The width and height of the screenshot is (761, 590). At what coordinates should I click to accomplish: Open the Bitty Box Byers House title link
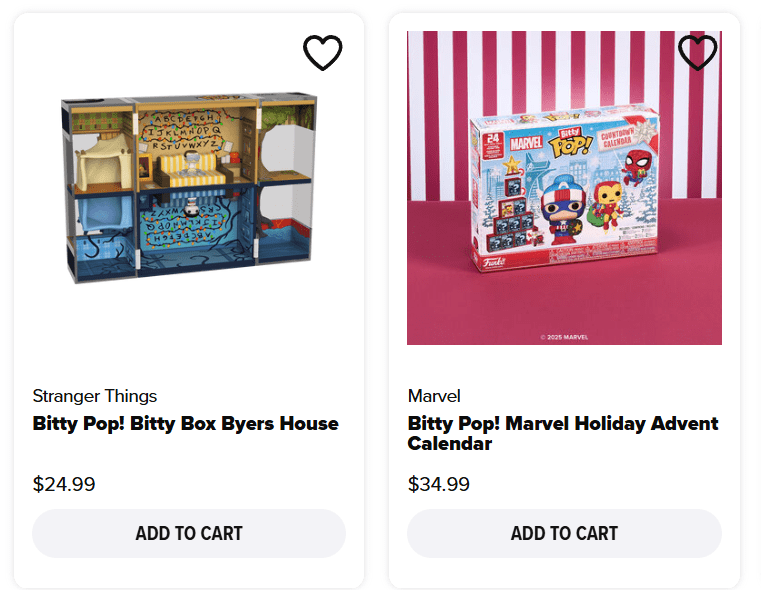(x=186, y=423)
